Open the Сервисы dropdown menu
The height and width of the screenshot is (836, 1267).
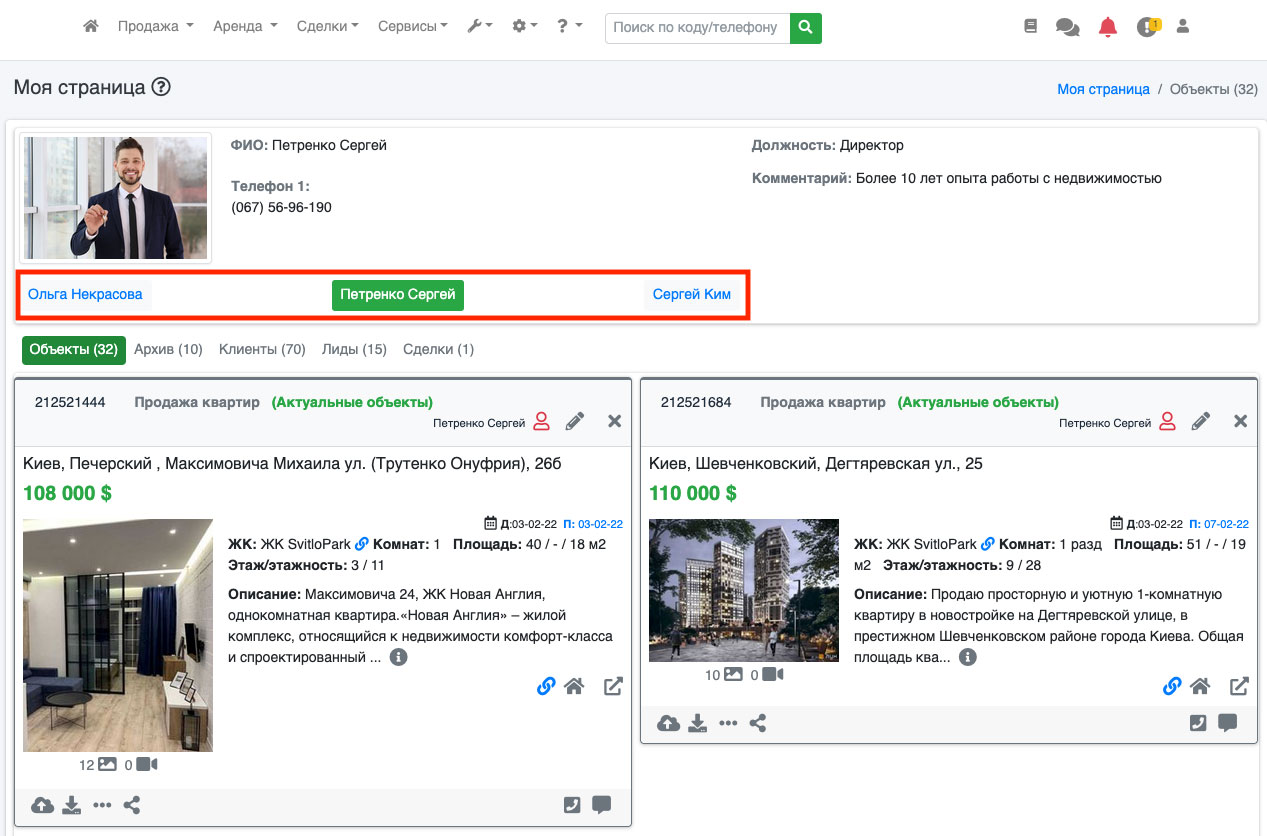pyautogui.click(x=412, y=27)
